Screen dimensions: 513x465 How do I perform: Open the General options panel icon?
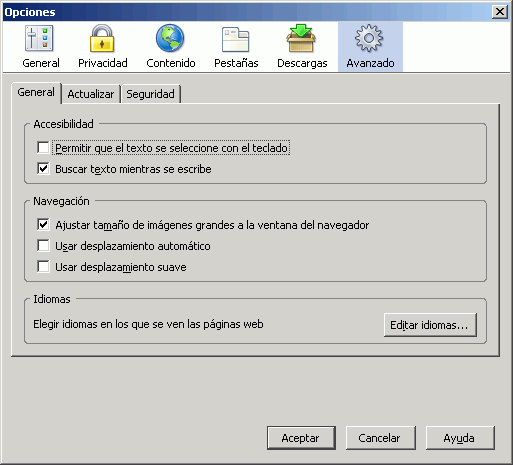pos(40,47)
